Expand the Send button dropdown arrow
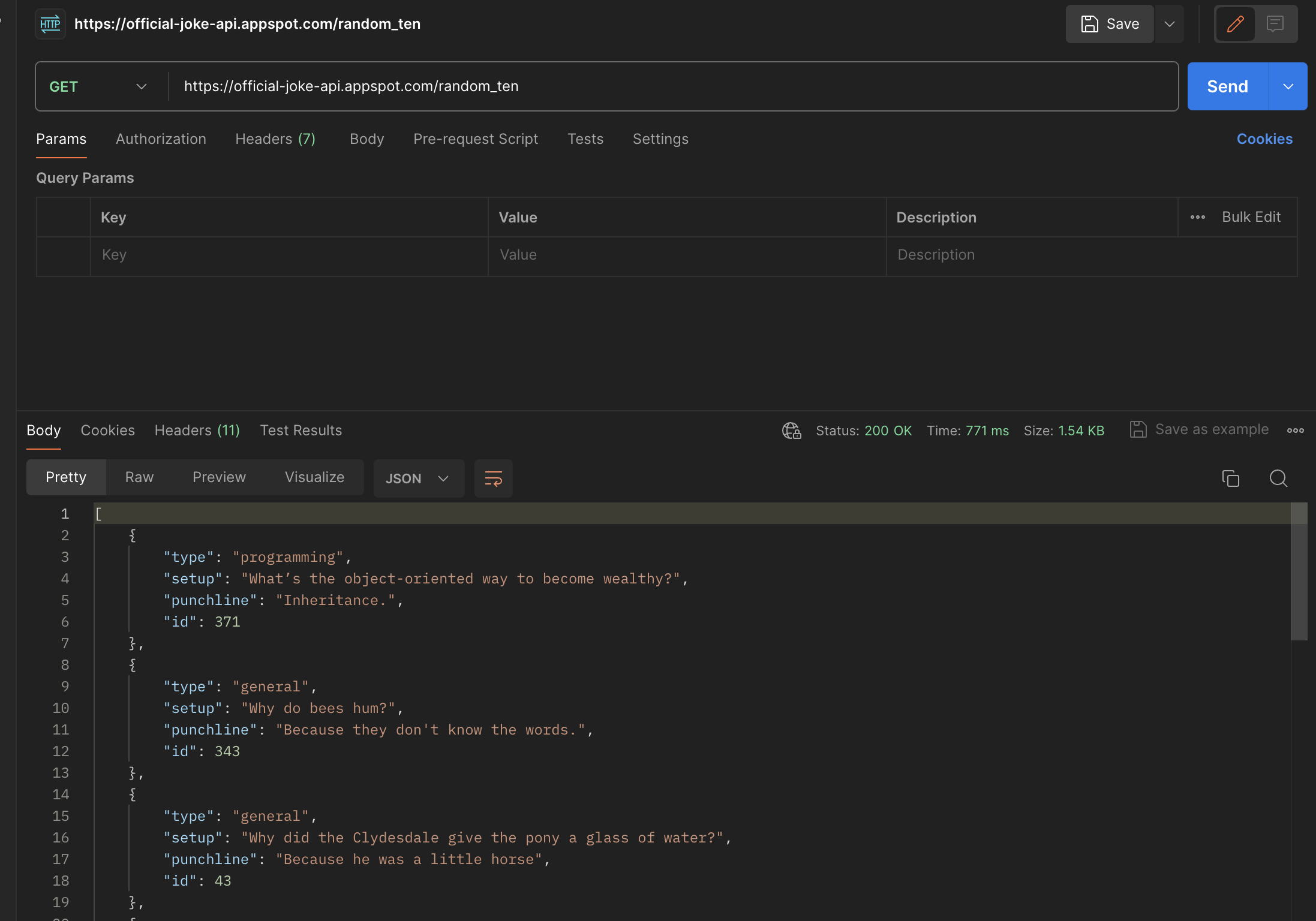 (1288, 86)
